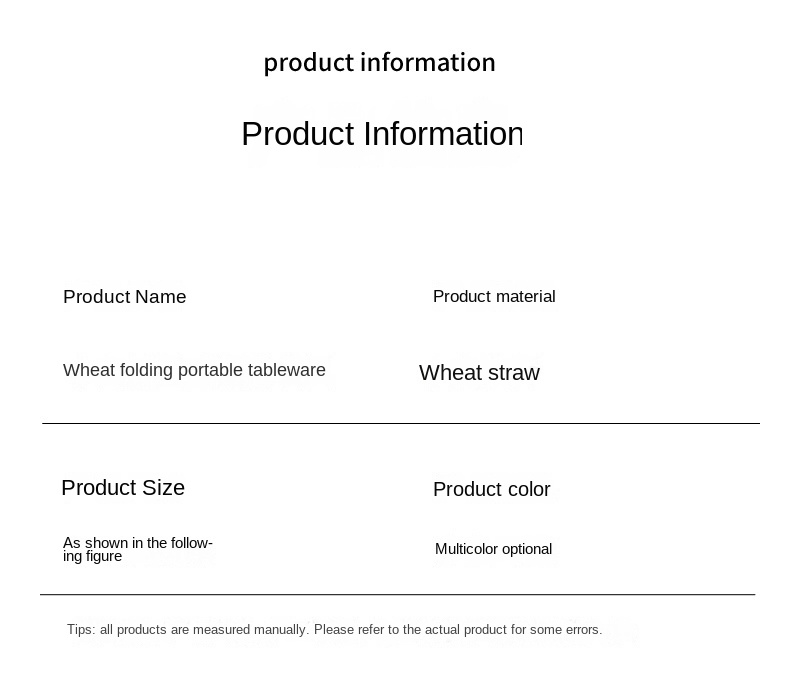800x697 pixels.
Task: Click the word 'tableware' in product name
Action: pyautogui.click(x=288, y=370)
